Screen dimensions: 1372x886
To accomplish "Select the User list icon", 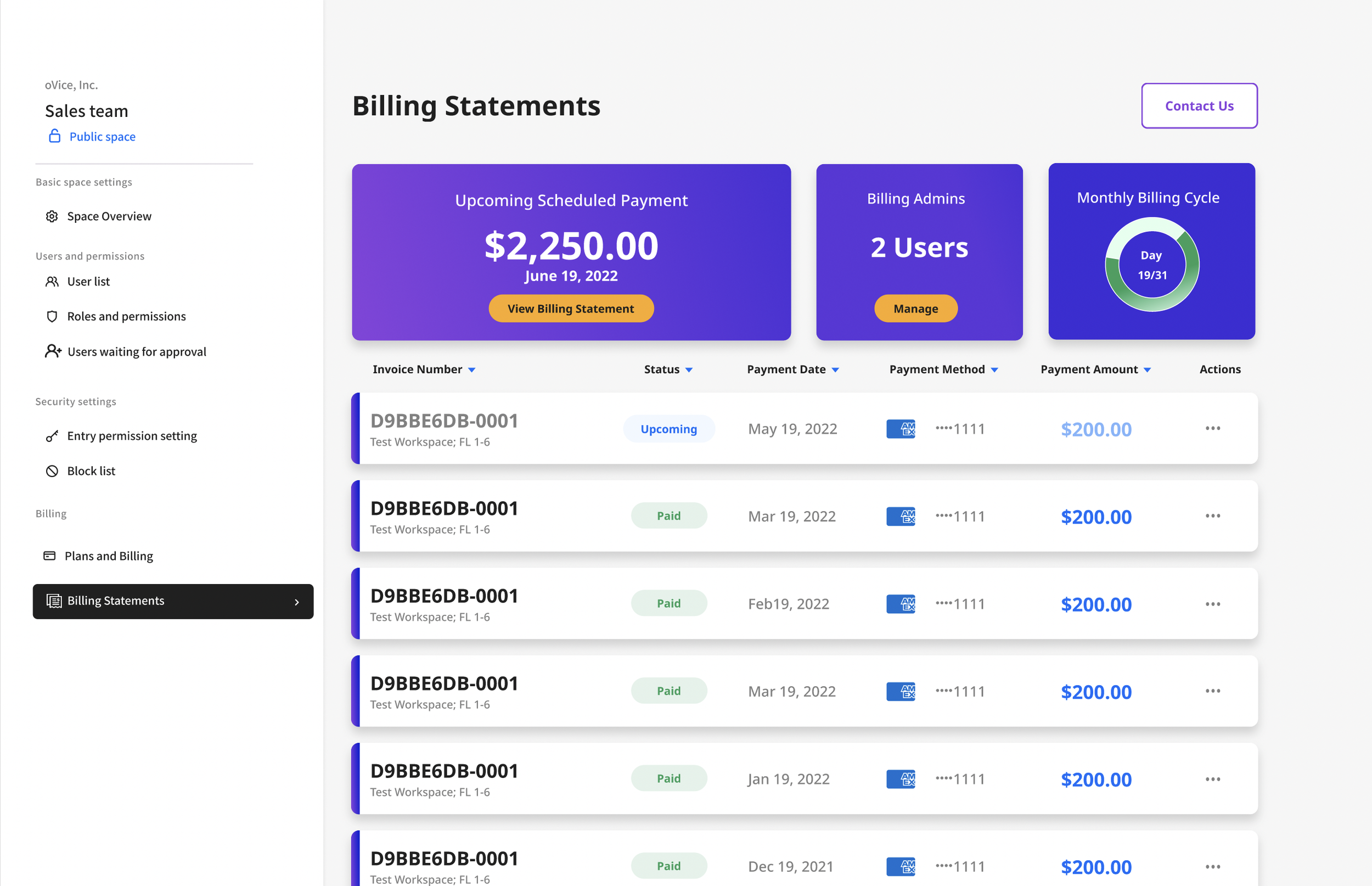I will [x=52, y=281].
